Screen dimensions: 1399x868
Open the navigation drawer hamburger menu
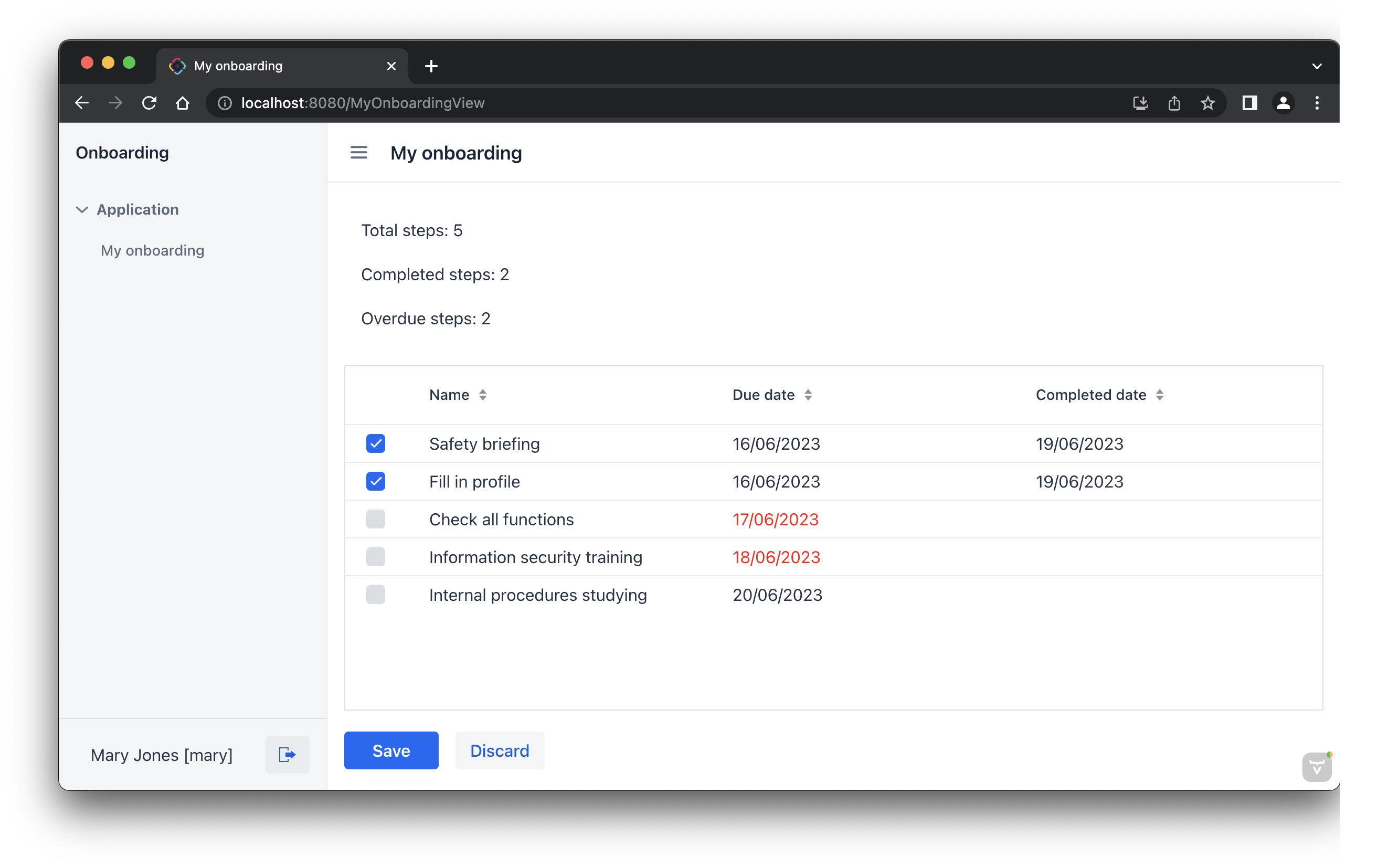pos(358,152)
